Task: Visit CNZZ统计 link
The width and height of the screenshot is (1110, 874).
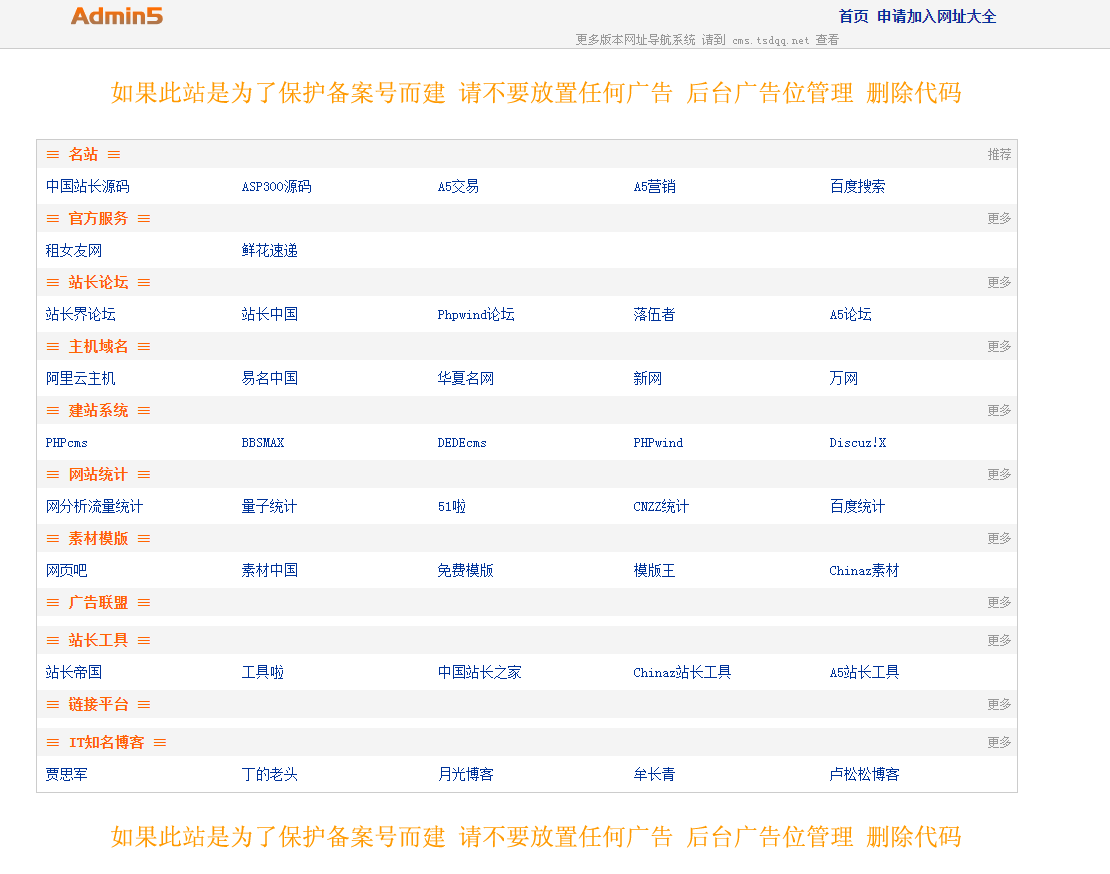Action: tap(660, 507)
